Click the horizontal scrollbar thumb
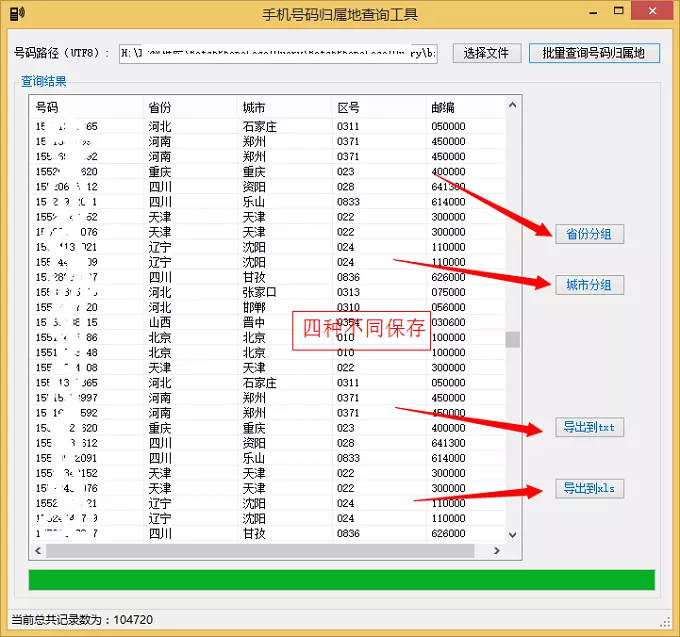 coord(260,550)
